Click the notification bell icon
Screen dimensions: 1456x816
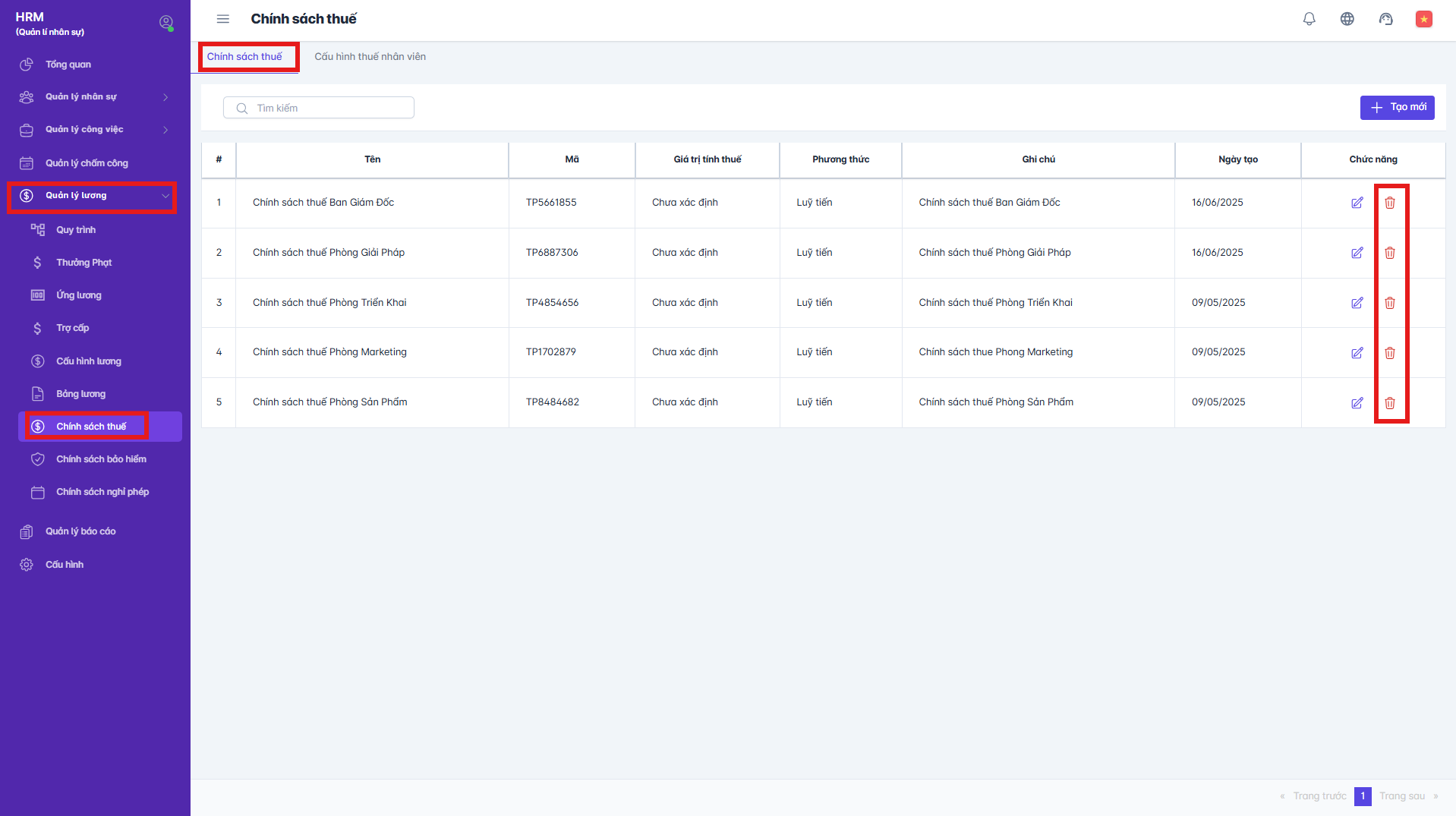point(1309,19)
